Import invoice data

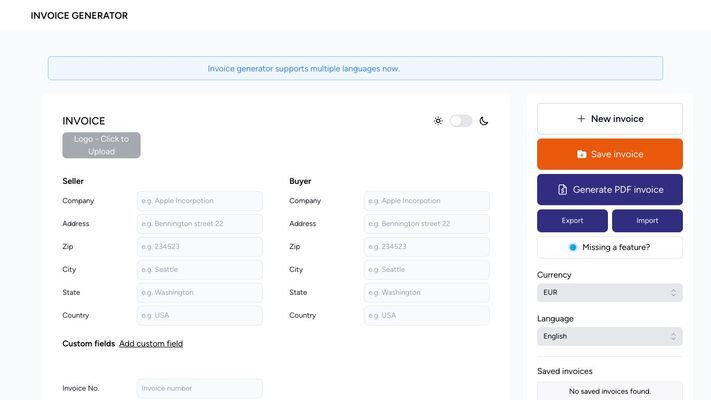tap(647, 220)
